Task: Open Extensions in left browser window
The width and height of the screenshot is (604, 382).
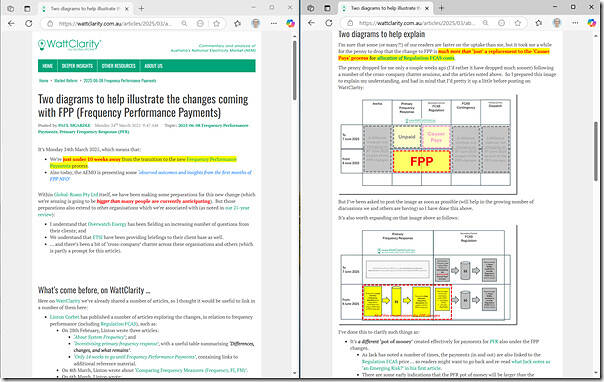Action: coord(237,23)
